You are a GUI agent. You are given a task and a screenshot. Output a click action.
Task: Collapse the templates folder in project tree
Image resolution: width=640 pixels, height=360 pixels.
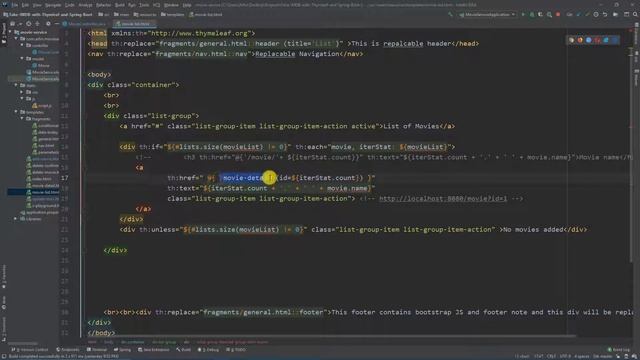[x=16, y=112]
